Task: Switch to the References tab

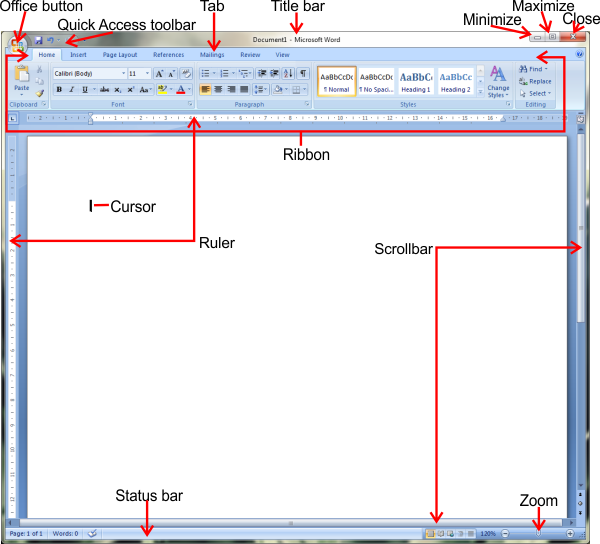Action: click(168, 55)
